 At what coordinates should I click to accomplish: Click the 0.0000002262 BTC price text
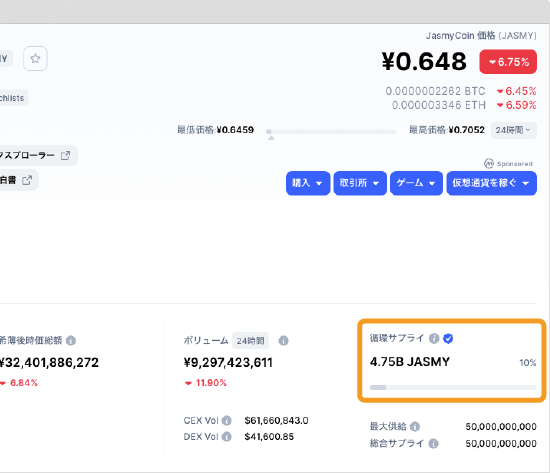(x=435, y=91)
